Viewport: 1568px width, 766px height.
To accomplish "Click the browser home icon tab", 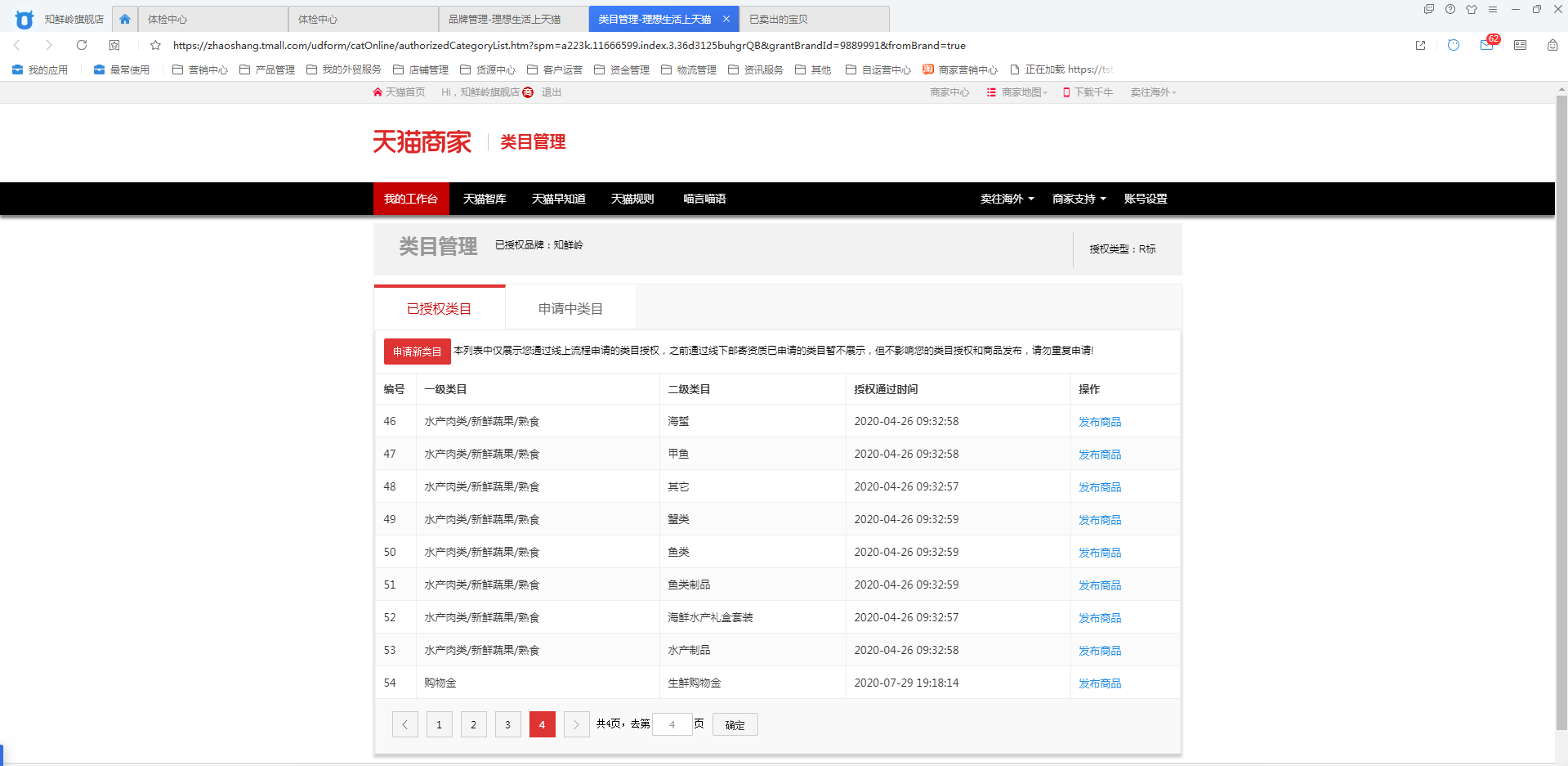I will click(125, 19).
